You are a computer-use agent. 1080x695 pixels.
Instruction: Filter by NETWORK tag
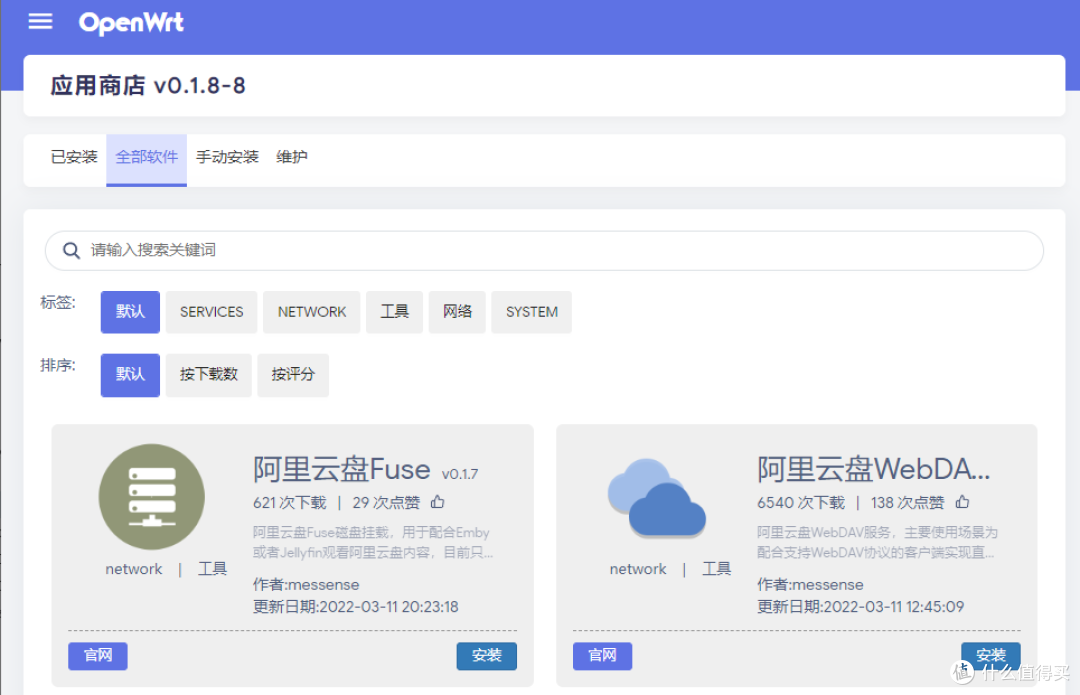tap(311, 312)
